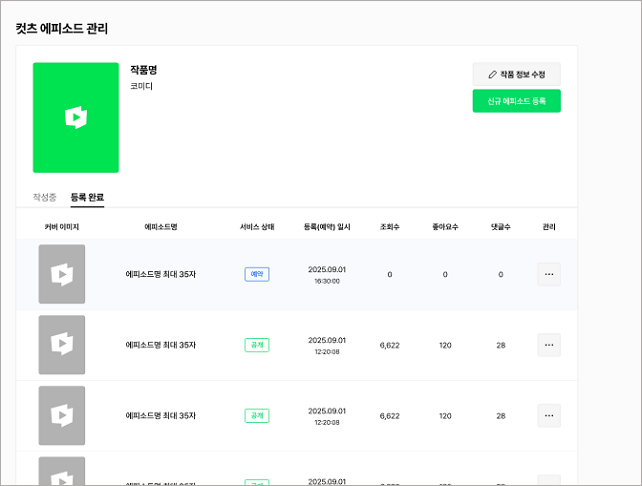Viewport: 642px width, 486px height.
Task: Click the 좋아요수 column header
Action: tap(445, 227)
